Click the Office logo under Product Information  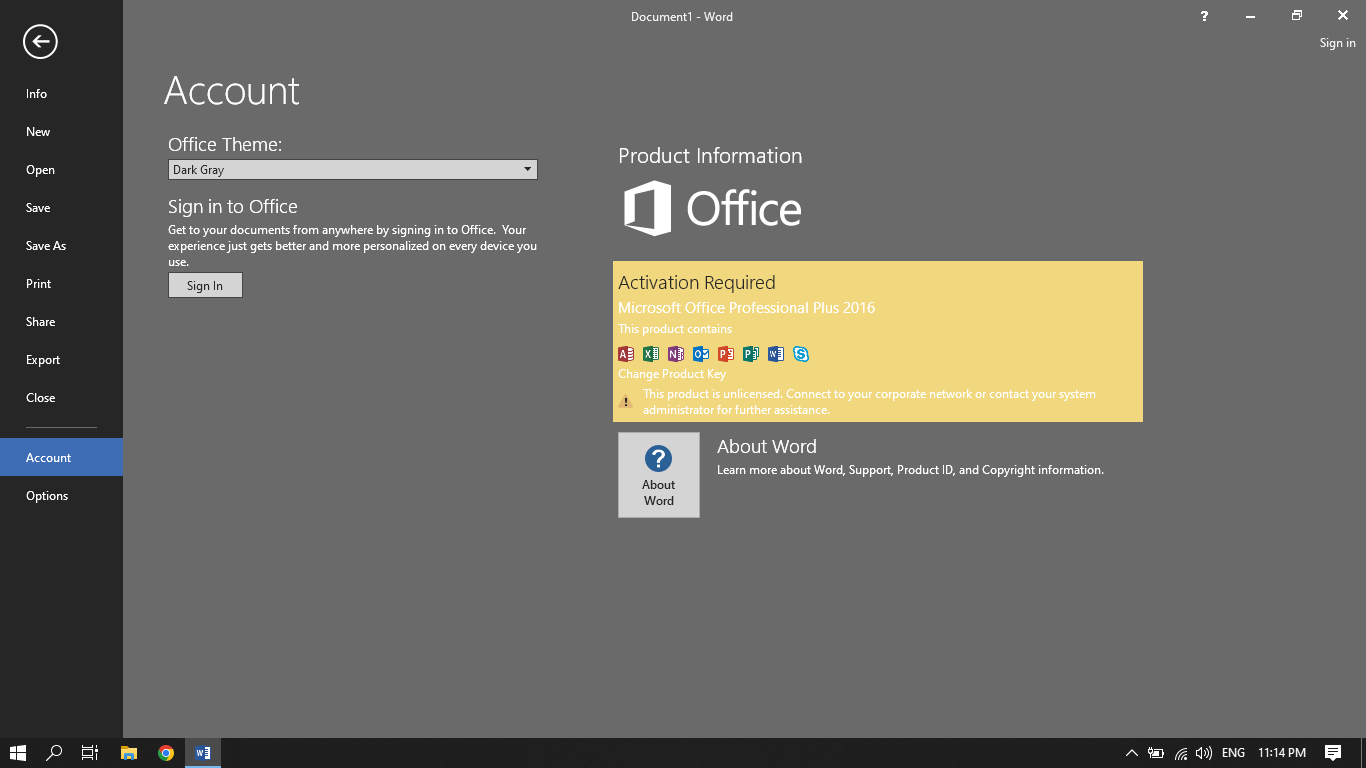[713, 208]
